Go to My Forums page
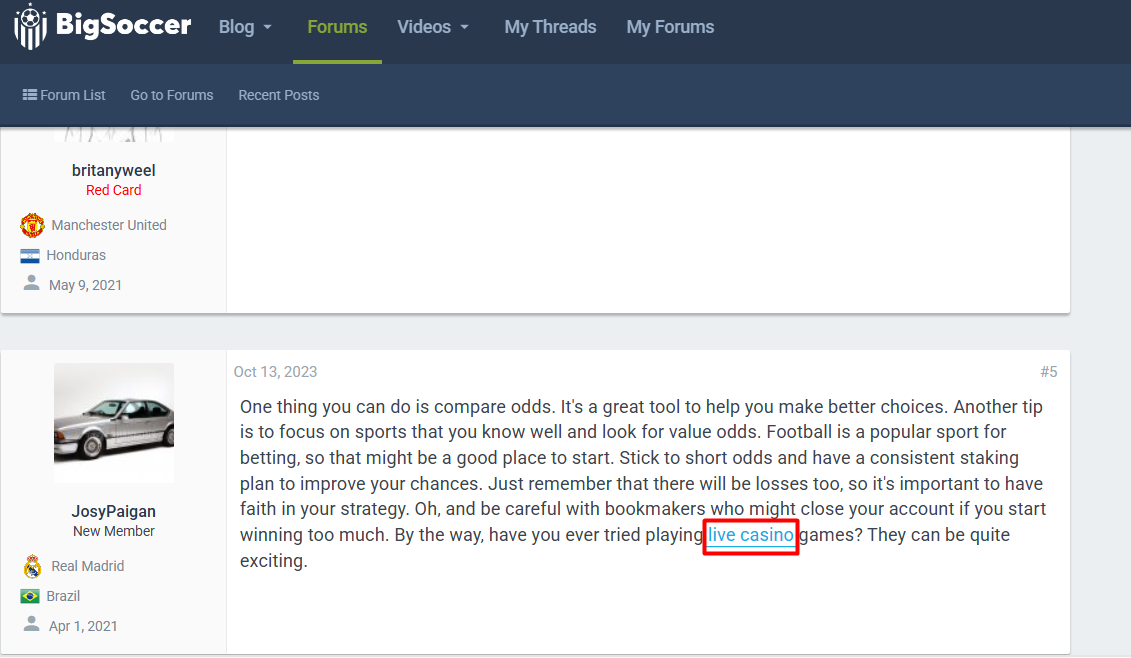 670,27
